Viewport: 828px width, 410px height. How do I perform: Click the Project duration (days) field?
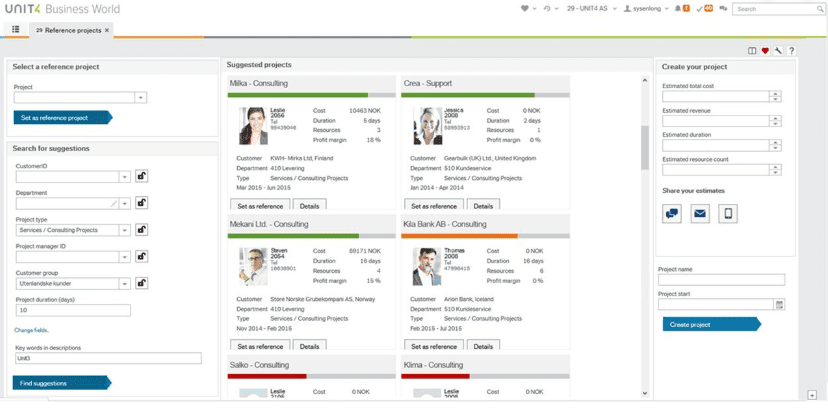[73, 310]
